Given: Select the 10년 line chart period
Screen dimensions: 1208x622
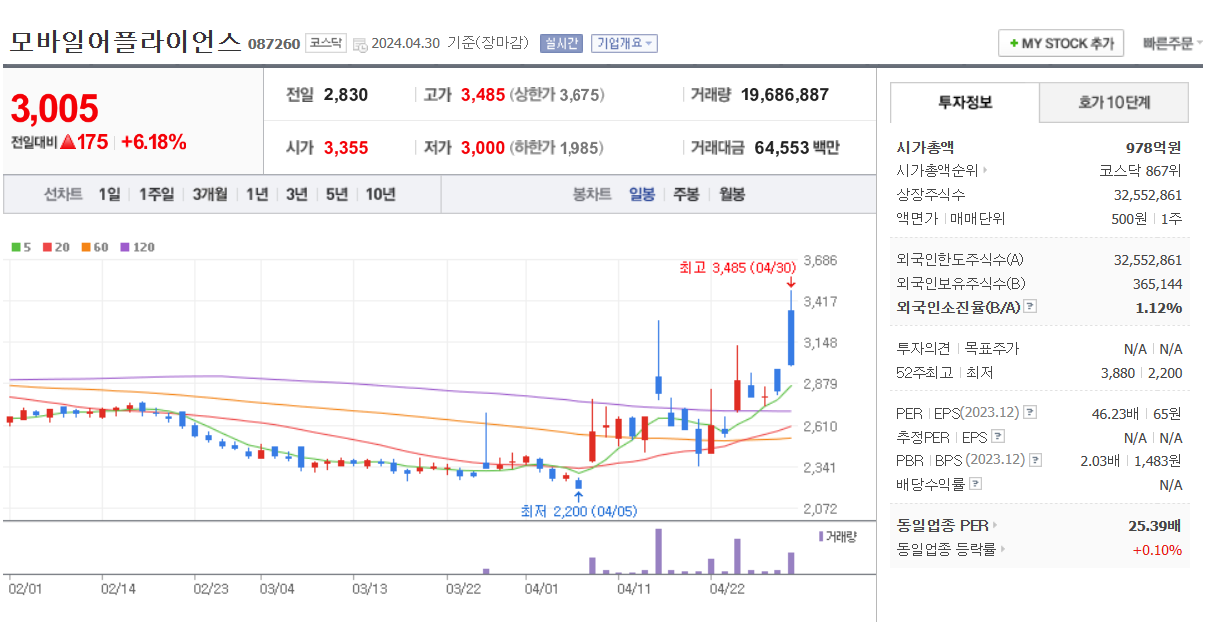Looking at the screenshot, I should [x=380, y=194].
